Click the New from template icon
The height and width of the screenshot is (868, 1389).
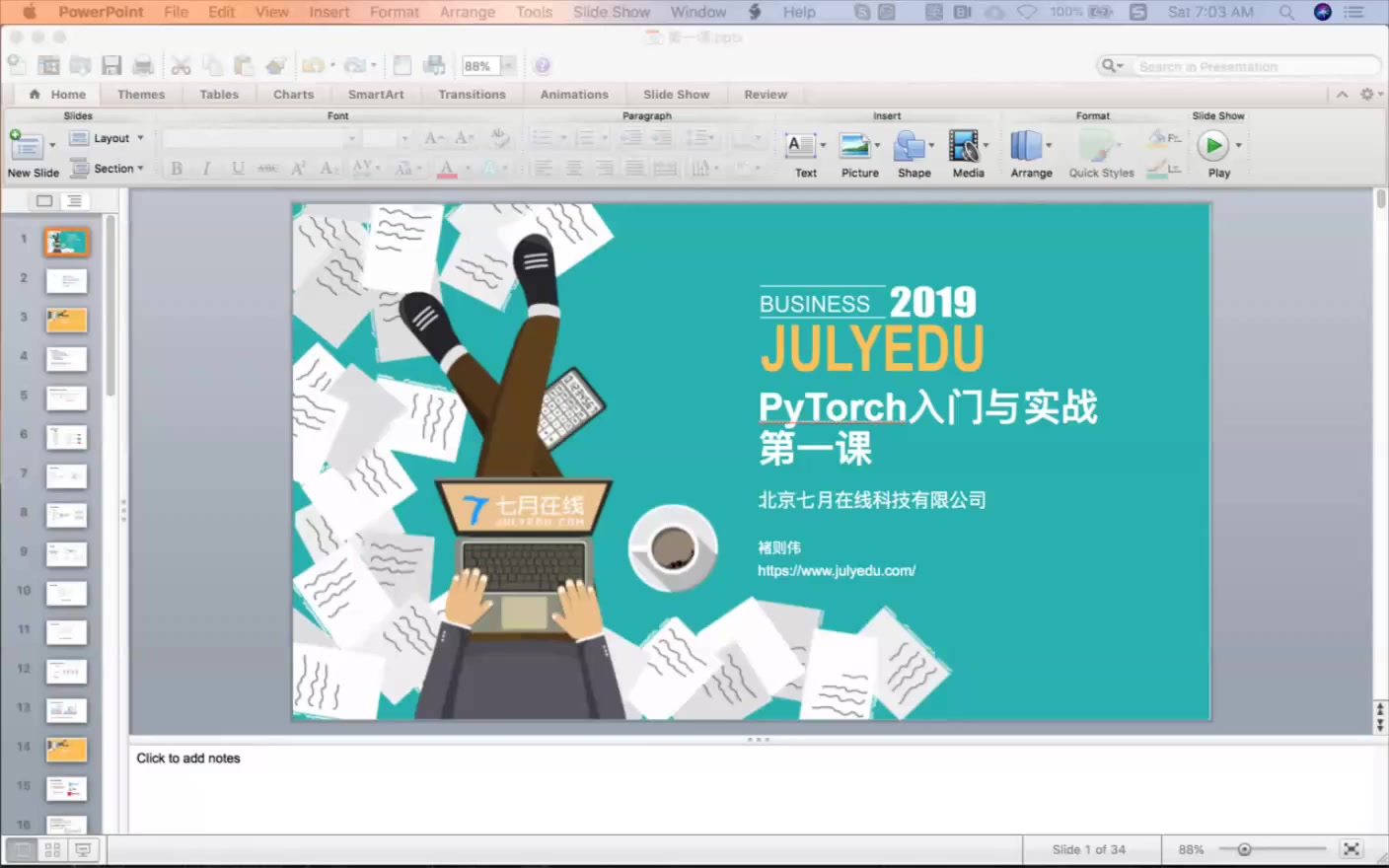pos(48,66)
